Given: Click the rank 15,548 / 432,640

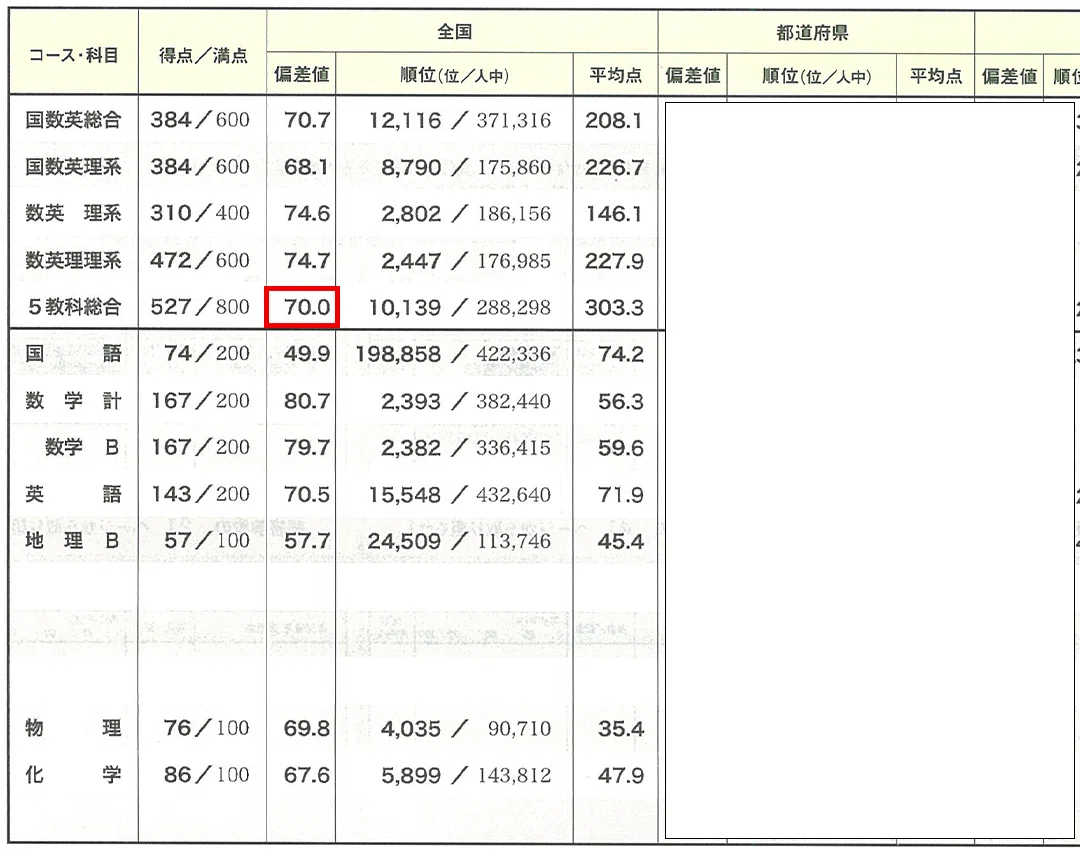Looking at the screenshot, I should 459,495.
